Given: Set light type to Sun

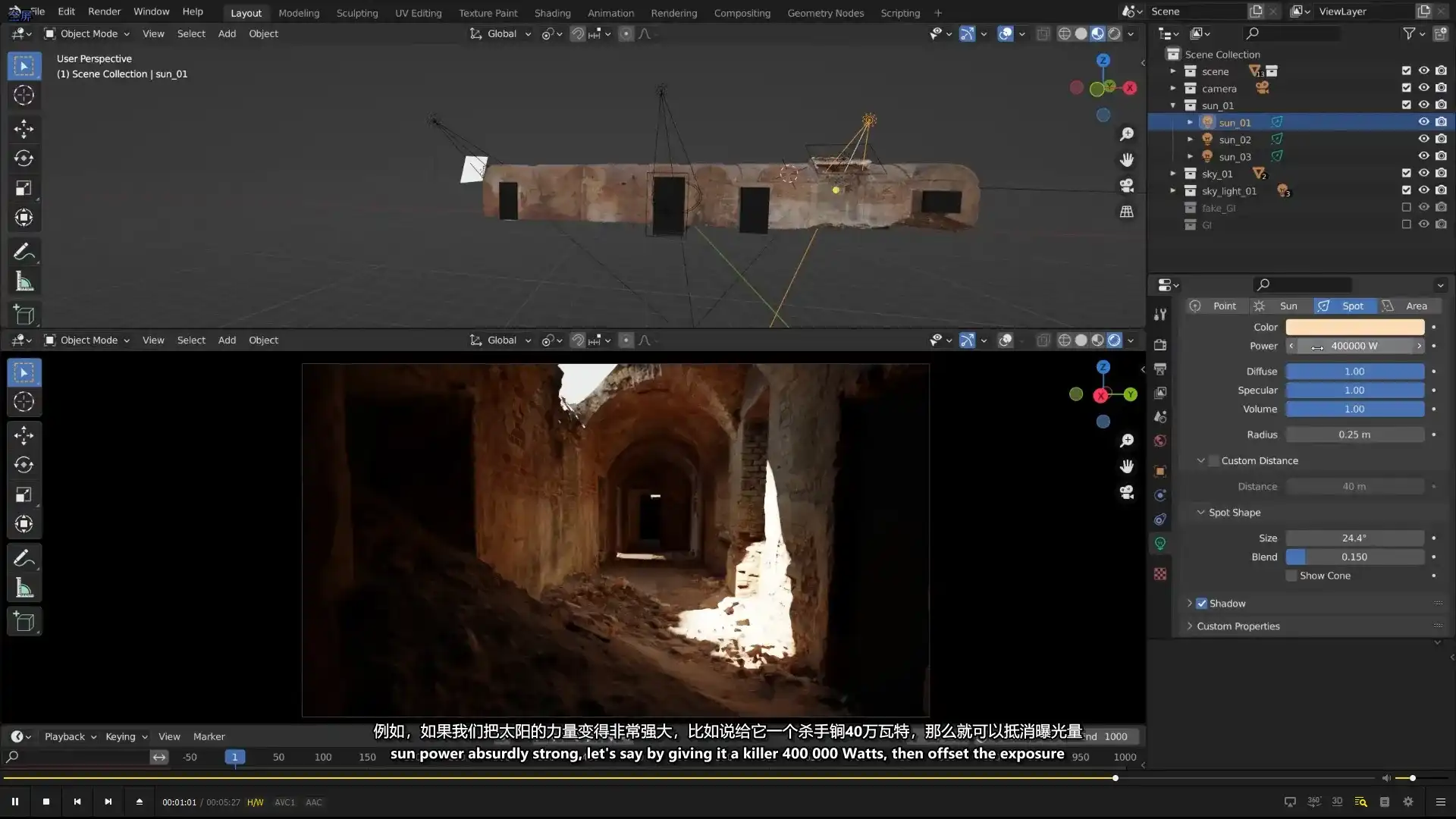Looking at the screenshot, I should pyautogui.click(x=1280, y=306).
